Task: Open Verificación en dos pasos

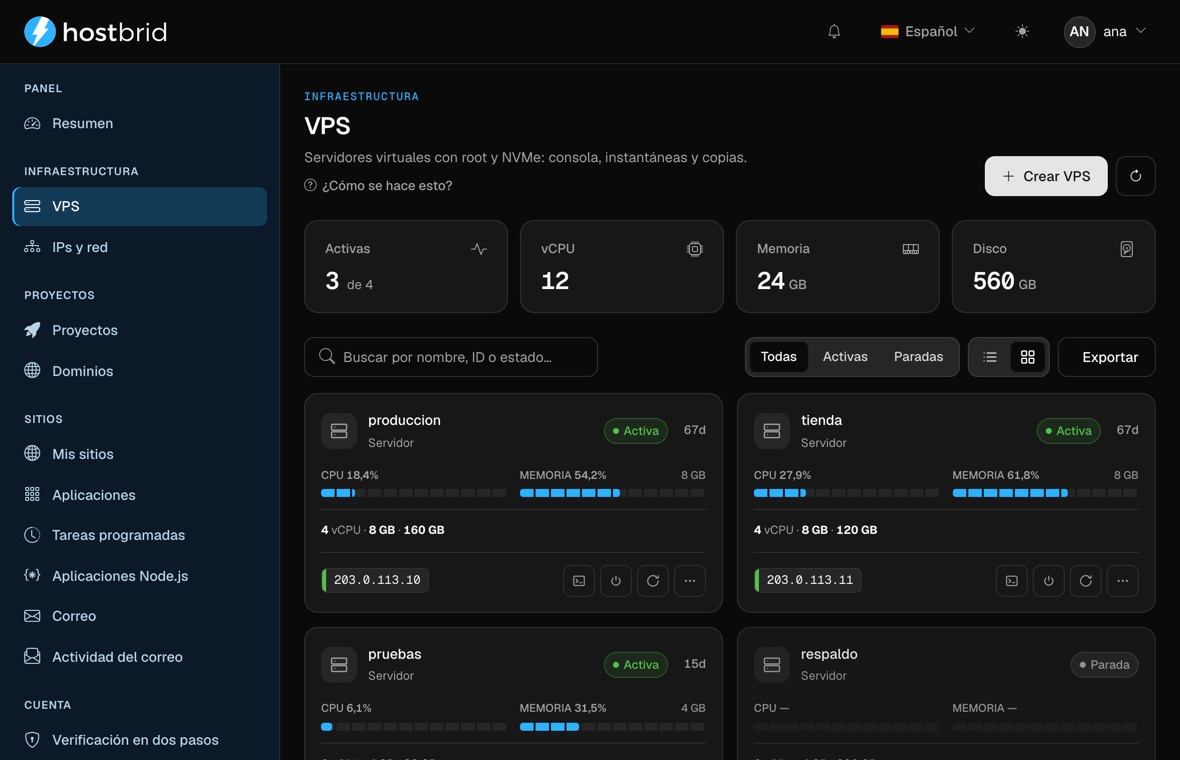Action: [139, 740]
